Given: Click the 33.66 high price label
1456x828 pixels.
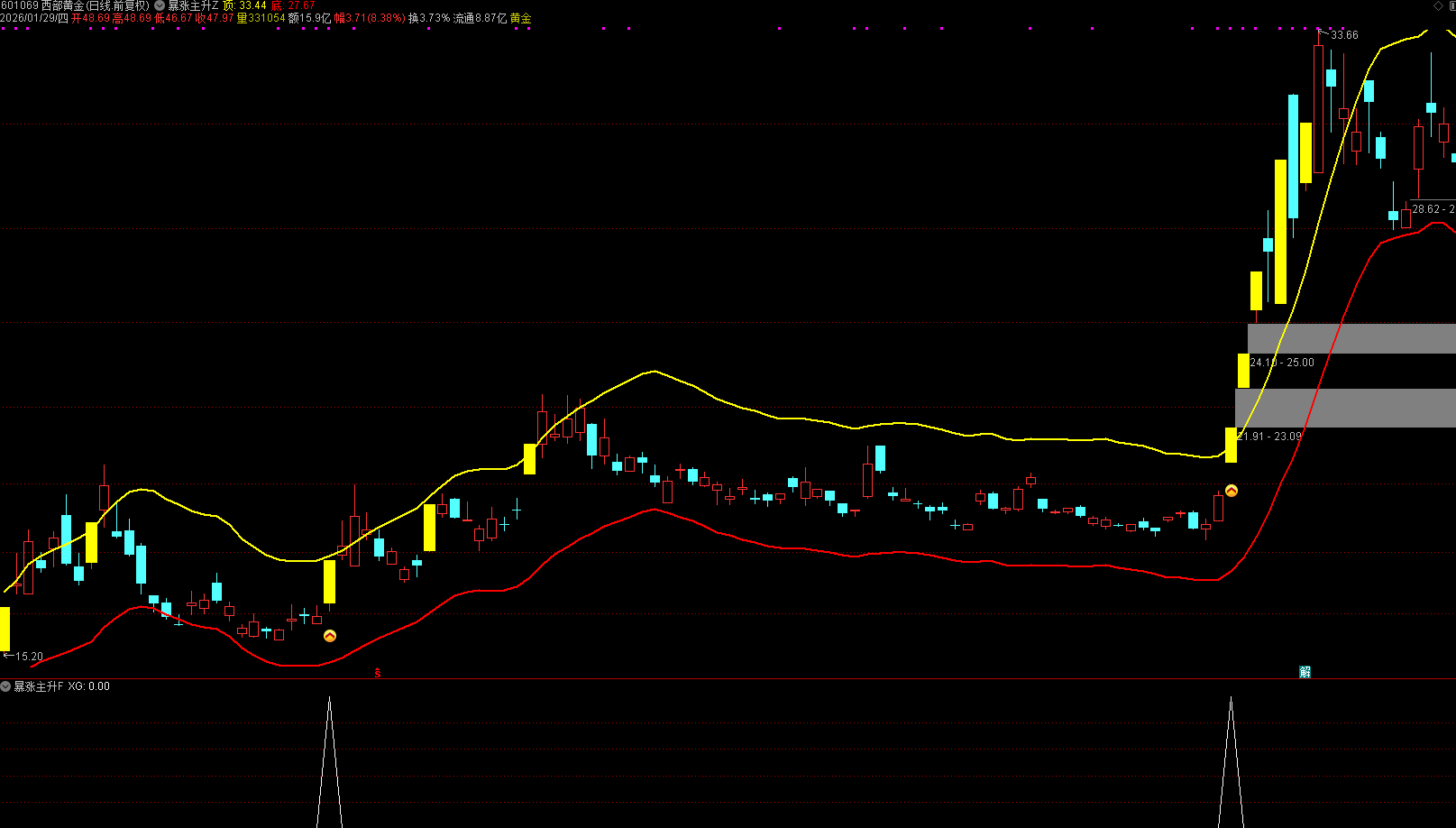Looking at the screenshot, I should 1344,35.
